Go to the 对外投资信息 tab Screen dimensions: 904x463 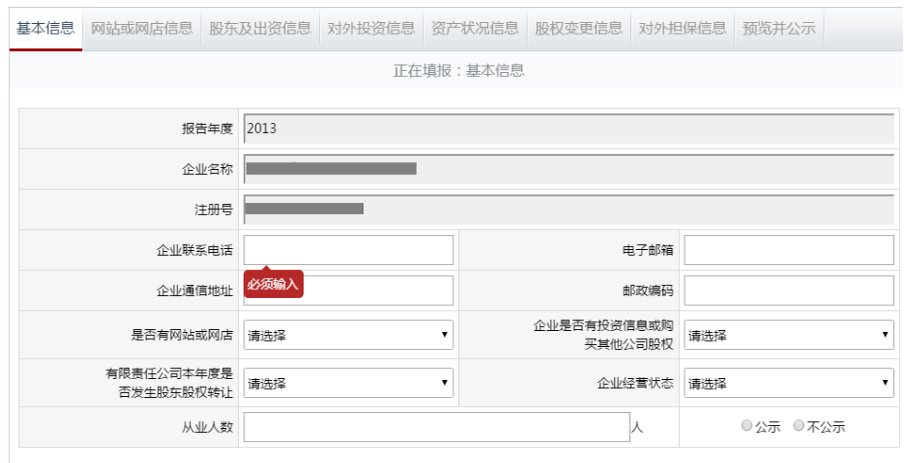coord(371,28)
